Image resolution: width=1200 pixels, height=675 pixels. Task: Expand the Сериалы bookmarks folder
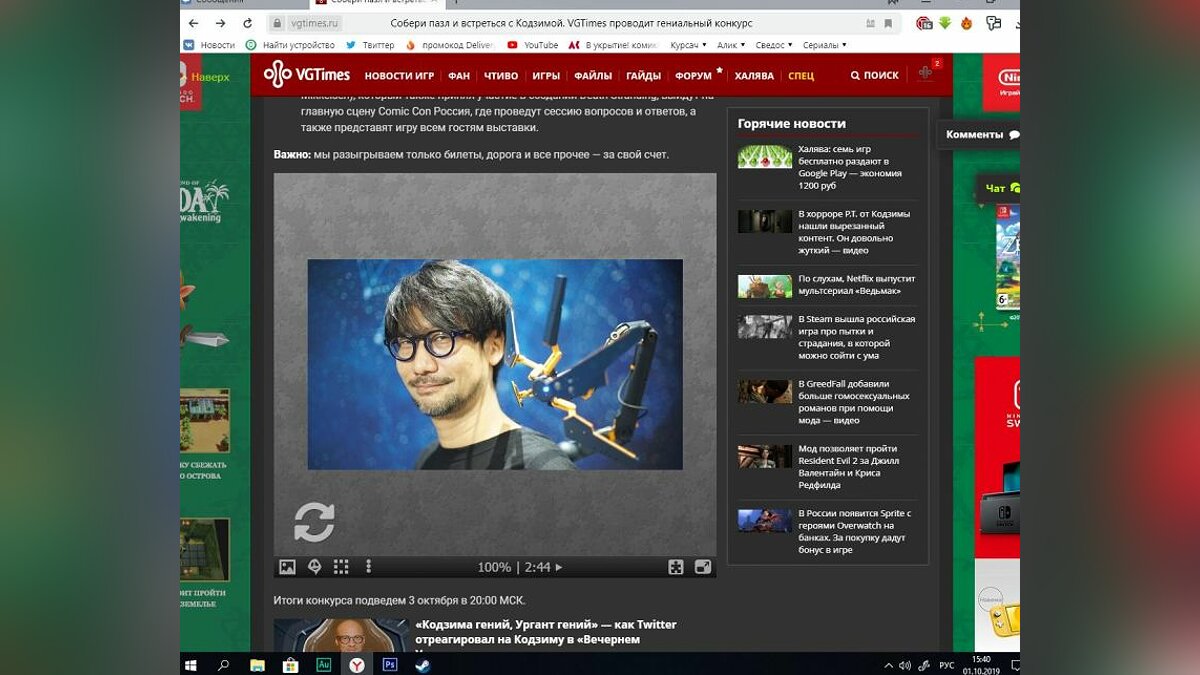click(824, 45)
